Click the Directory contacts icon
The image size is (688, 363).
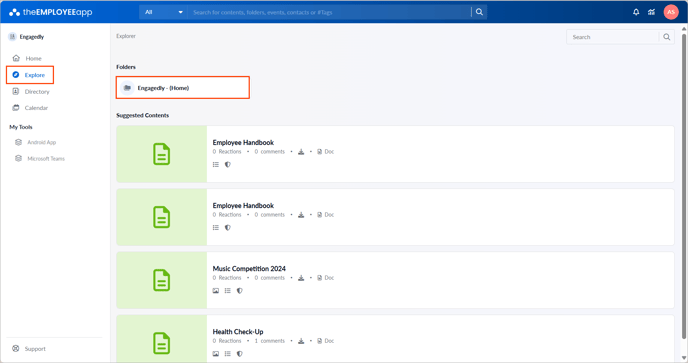(x=16, y=92)
